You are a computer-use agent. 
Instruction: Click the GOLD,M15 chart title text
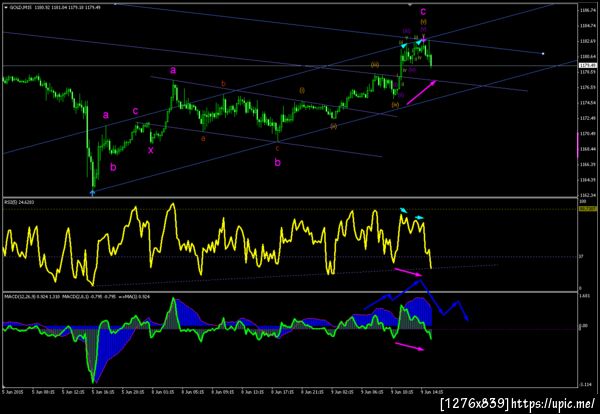pos(19,7)
